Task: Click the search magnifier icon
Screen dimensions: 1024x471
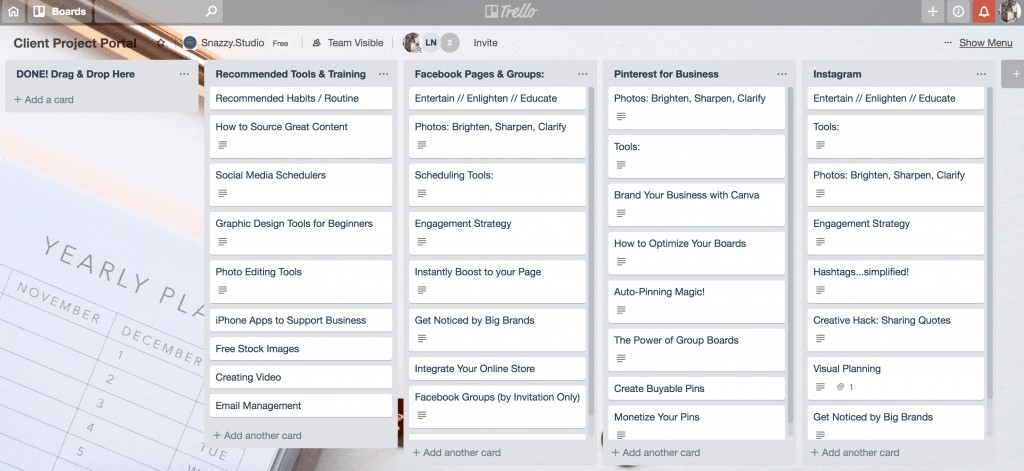Action: point(210,11)
